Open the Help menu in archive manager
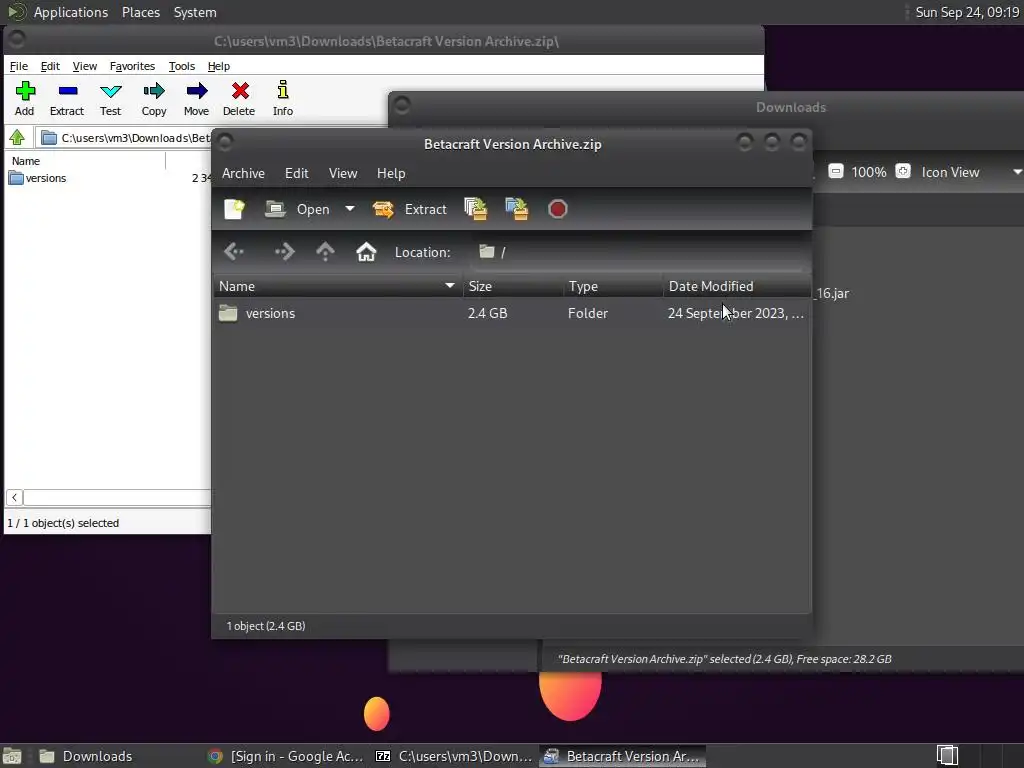 click(x=391, y=173)
